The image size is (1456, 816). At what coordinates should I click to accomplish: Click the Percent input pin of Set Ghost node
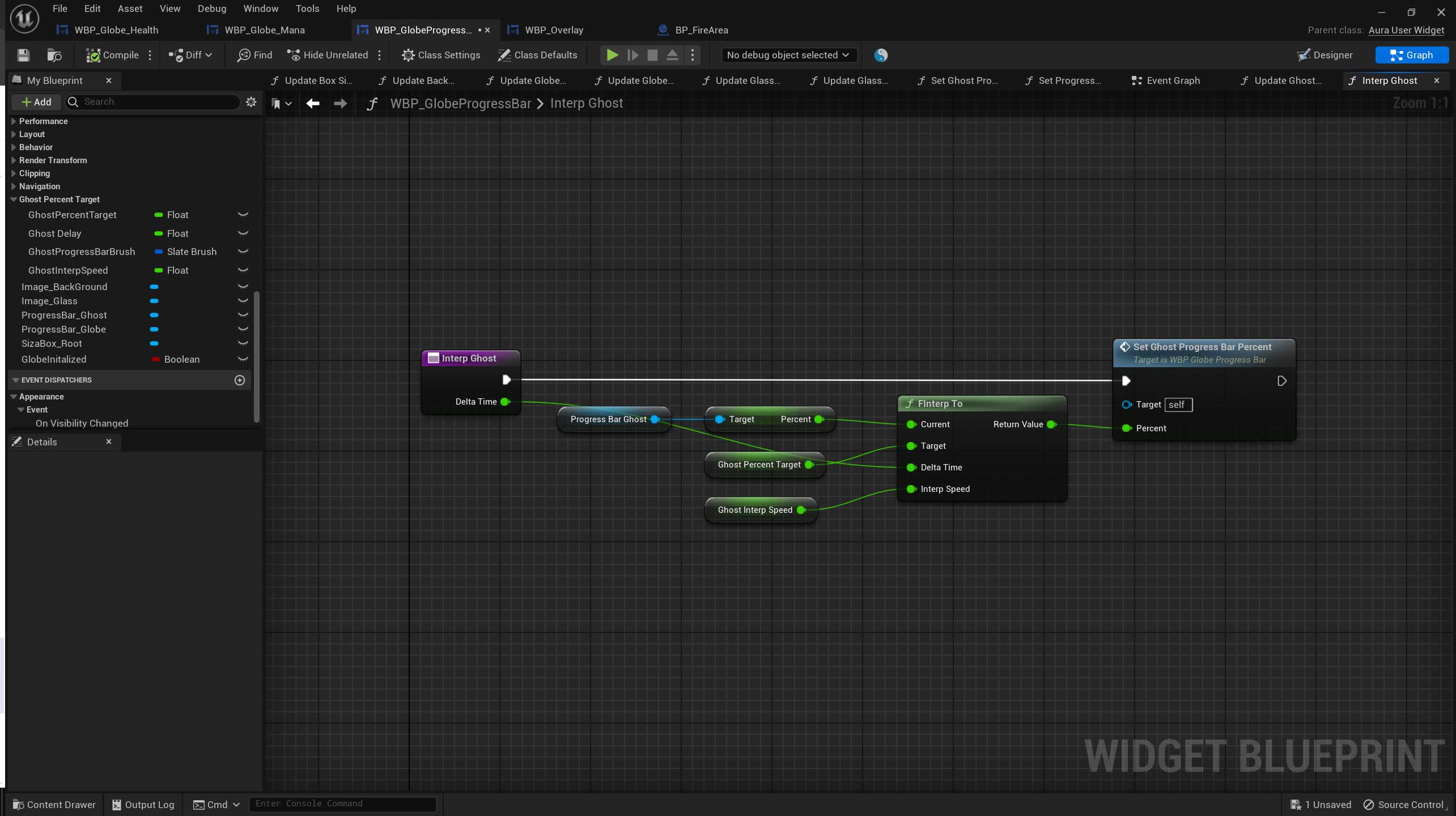coord(1127,428)
